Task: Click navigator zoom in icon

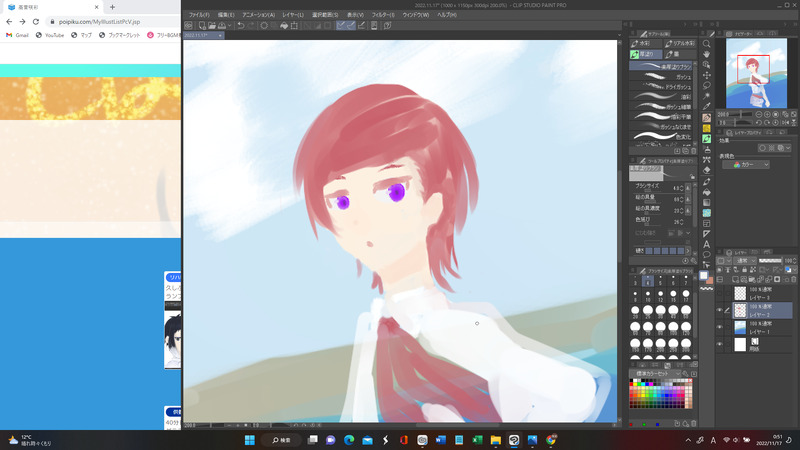Action: (x=767, y=114)
